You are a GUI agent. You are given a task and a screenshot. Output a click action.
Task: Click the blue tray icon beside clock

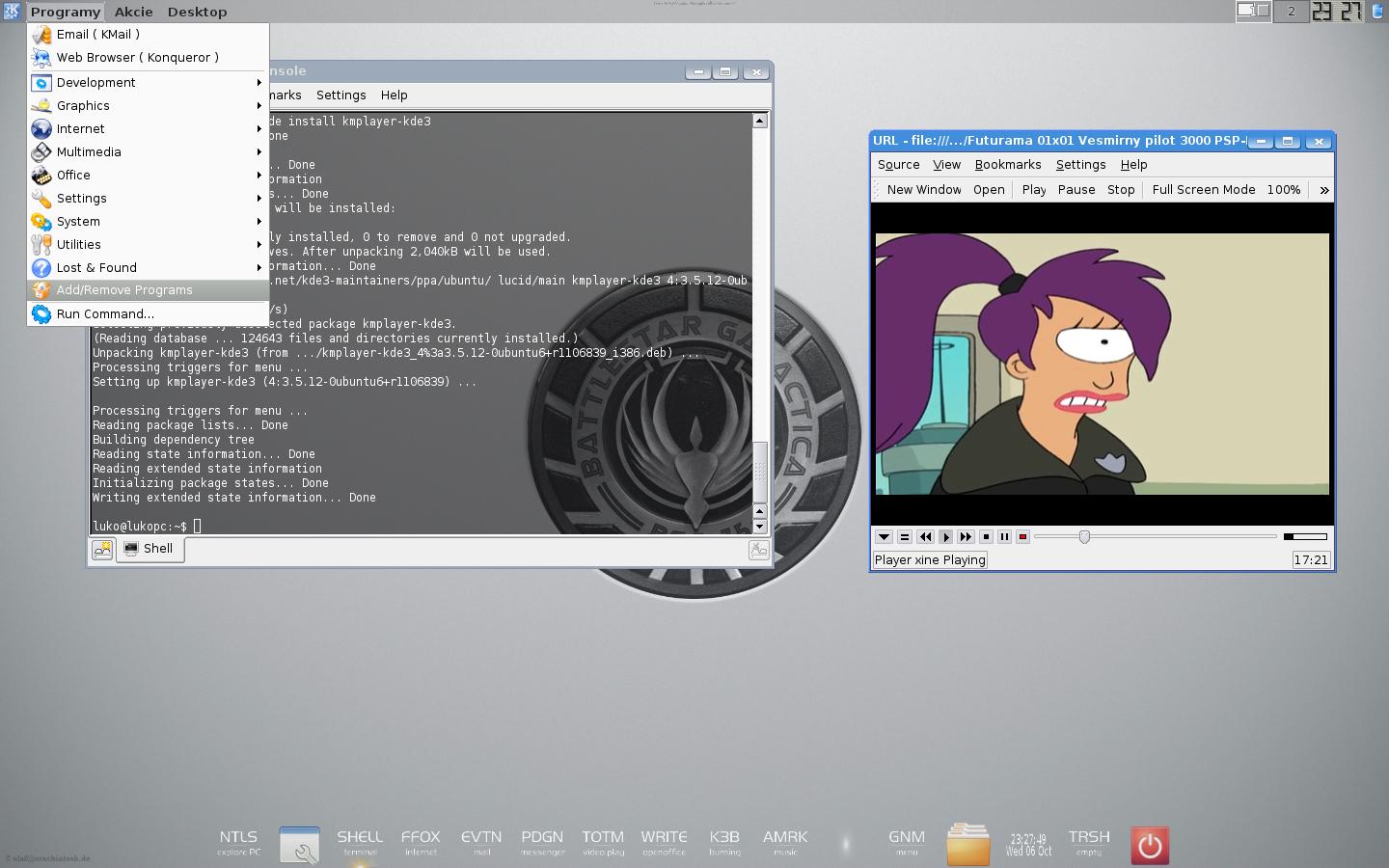pyautogui.click(x=1376, y=12)
